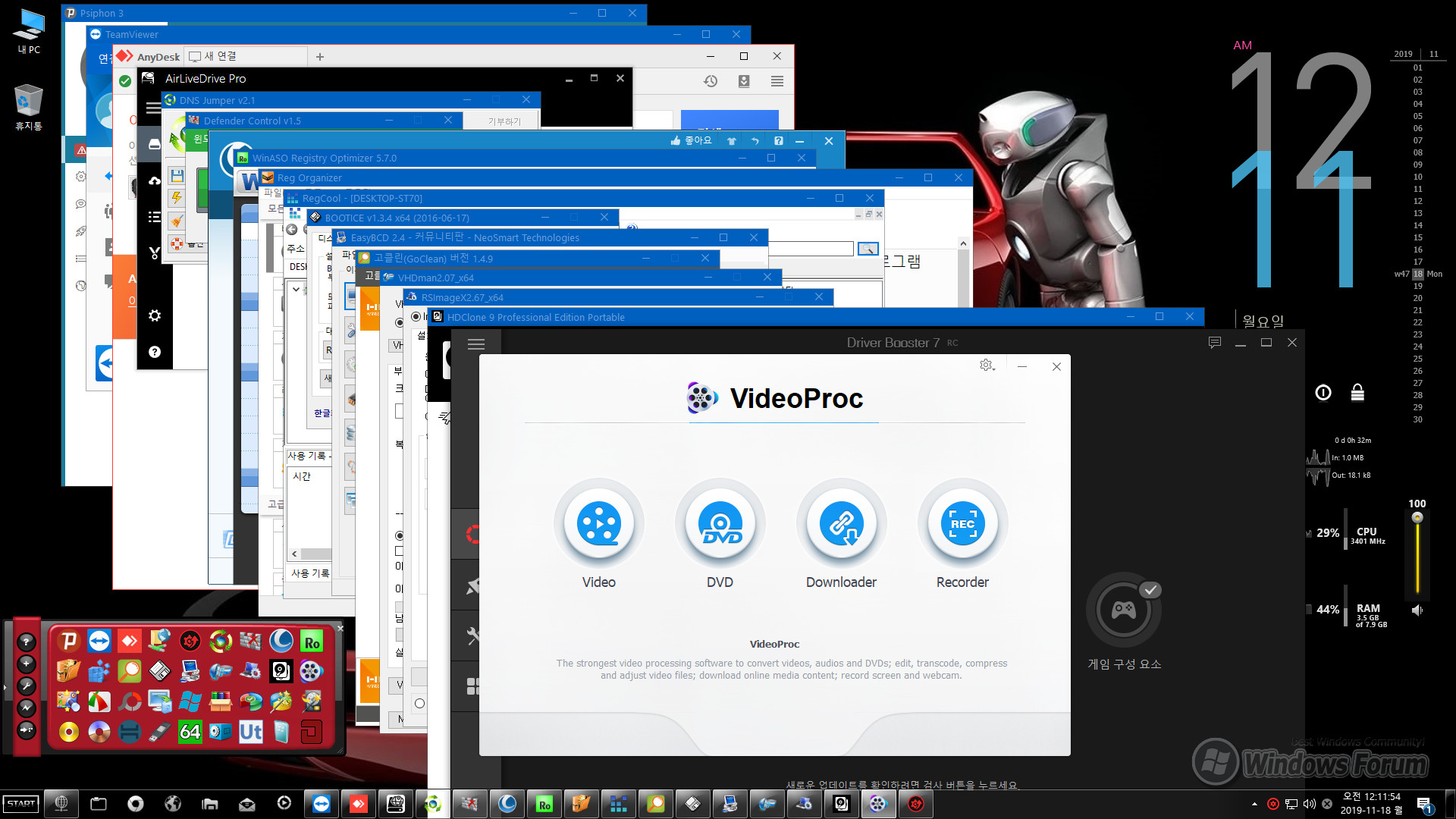Image resolution: width=1456 pixels, height=819 pixels.
Task: Click the help question mark in the blue title bar
Action: (x=779, y=141)
